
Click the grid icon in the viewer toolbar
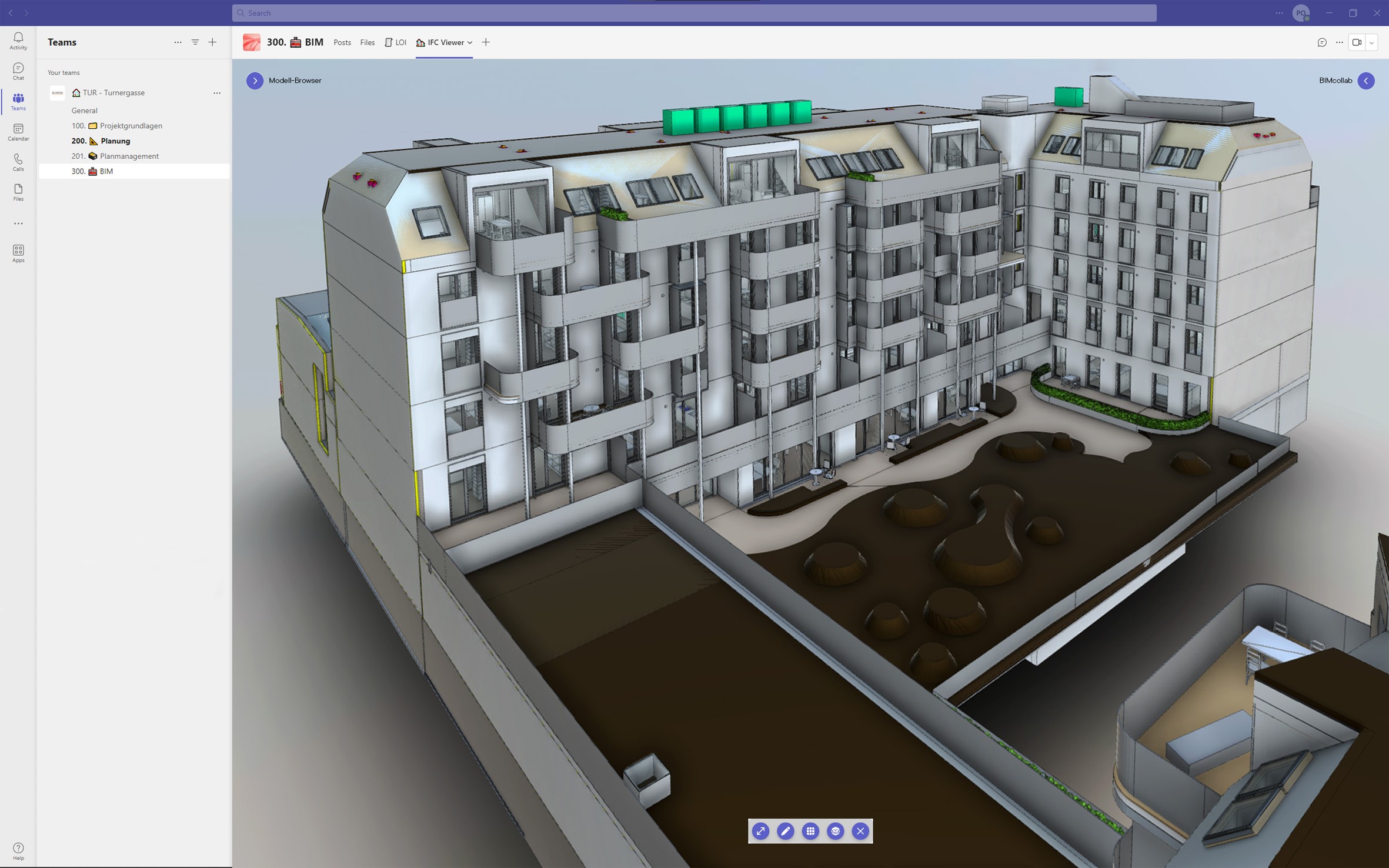(x=810, y=831)
